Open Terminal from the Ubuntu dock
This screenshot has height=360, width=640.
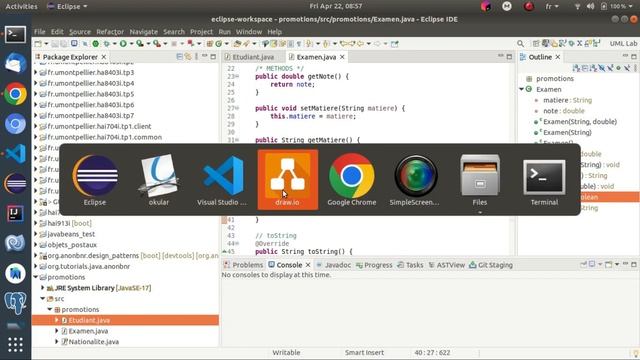(16, 35)
